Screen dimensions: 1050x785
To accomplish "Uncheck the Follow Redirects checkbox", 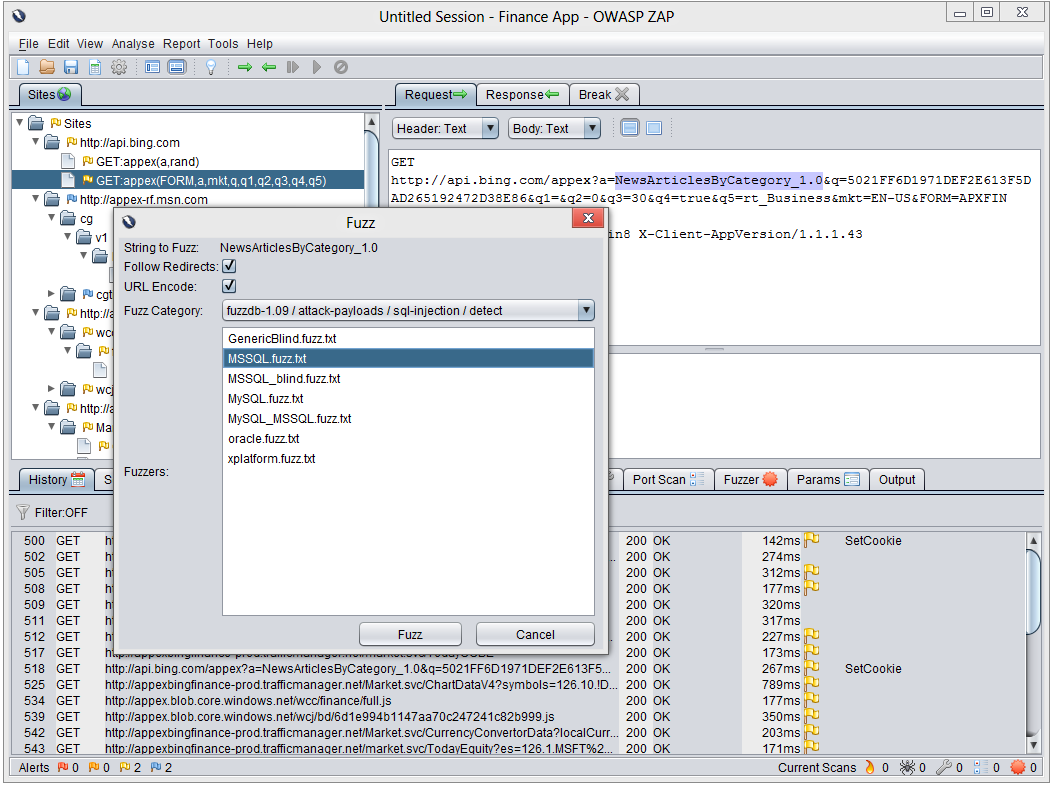I will [229, 267].
